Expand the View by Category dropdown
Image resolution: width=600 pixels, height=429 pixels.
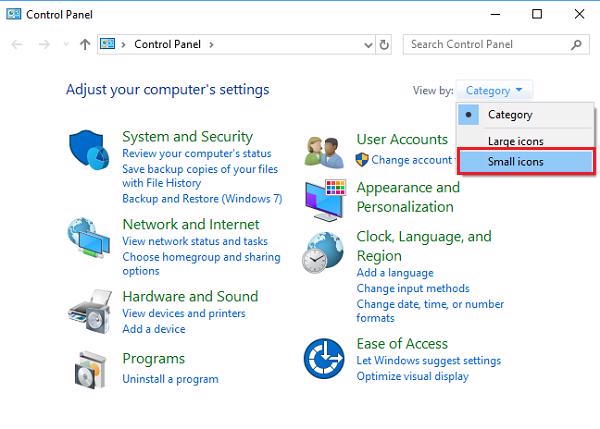click(495, 90)
